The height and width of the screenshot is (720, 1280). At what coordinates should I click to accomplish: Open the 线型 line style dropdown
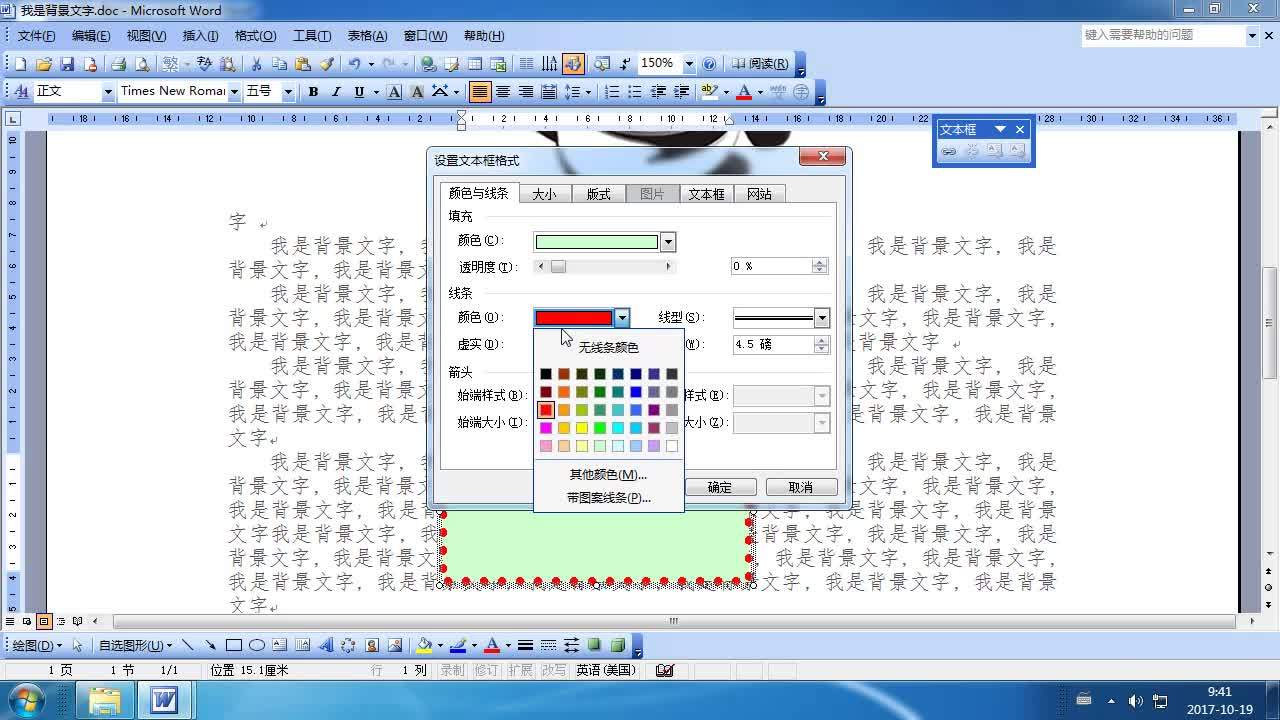[x=820, y=317]
